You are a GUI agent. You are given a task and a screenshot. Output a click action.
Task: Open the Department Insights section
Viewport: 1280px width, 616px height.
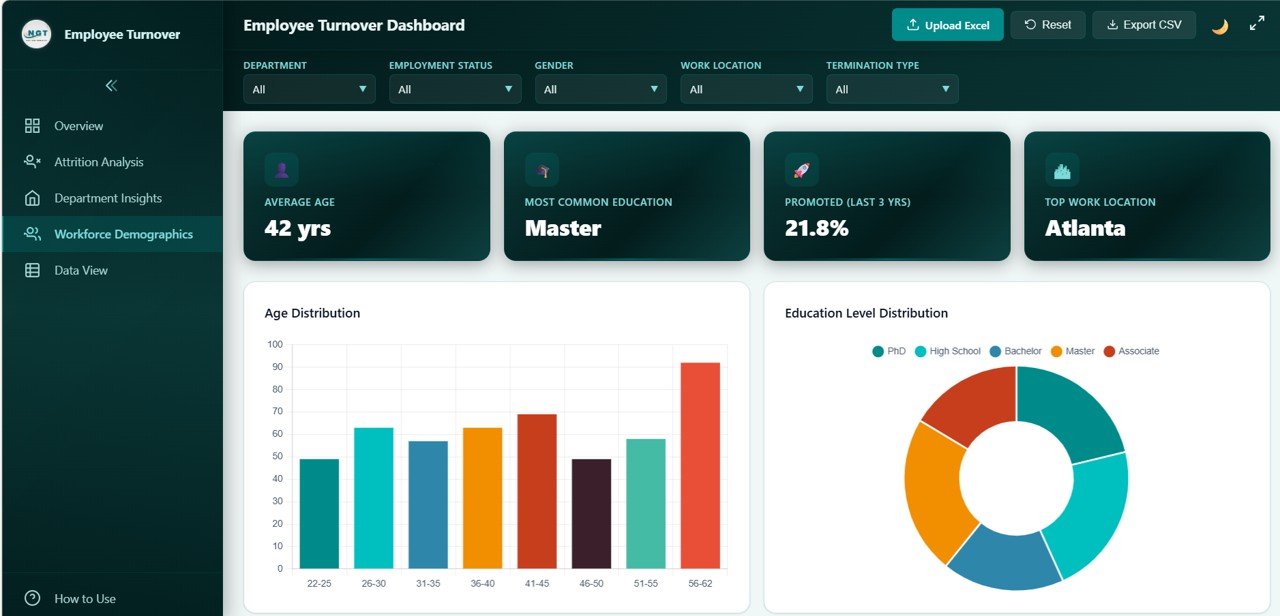tap(107, 198)
